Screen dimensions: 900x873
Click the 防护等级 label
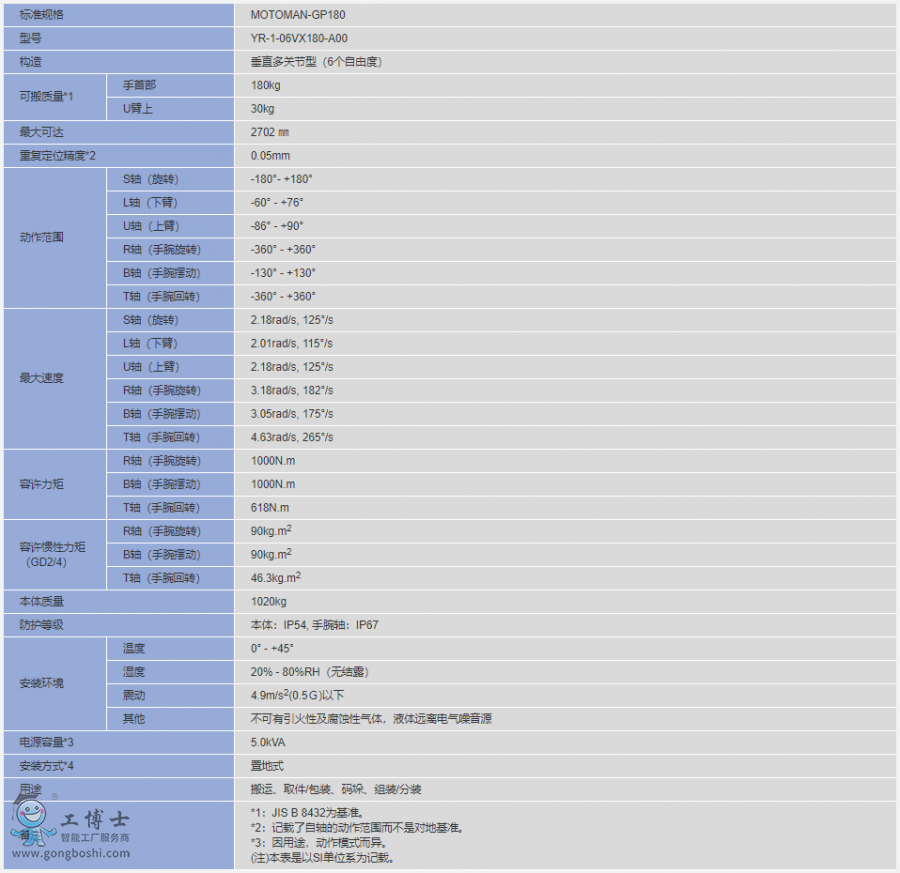tap(41, 626)
